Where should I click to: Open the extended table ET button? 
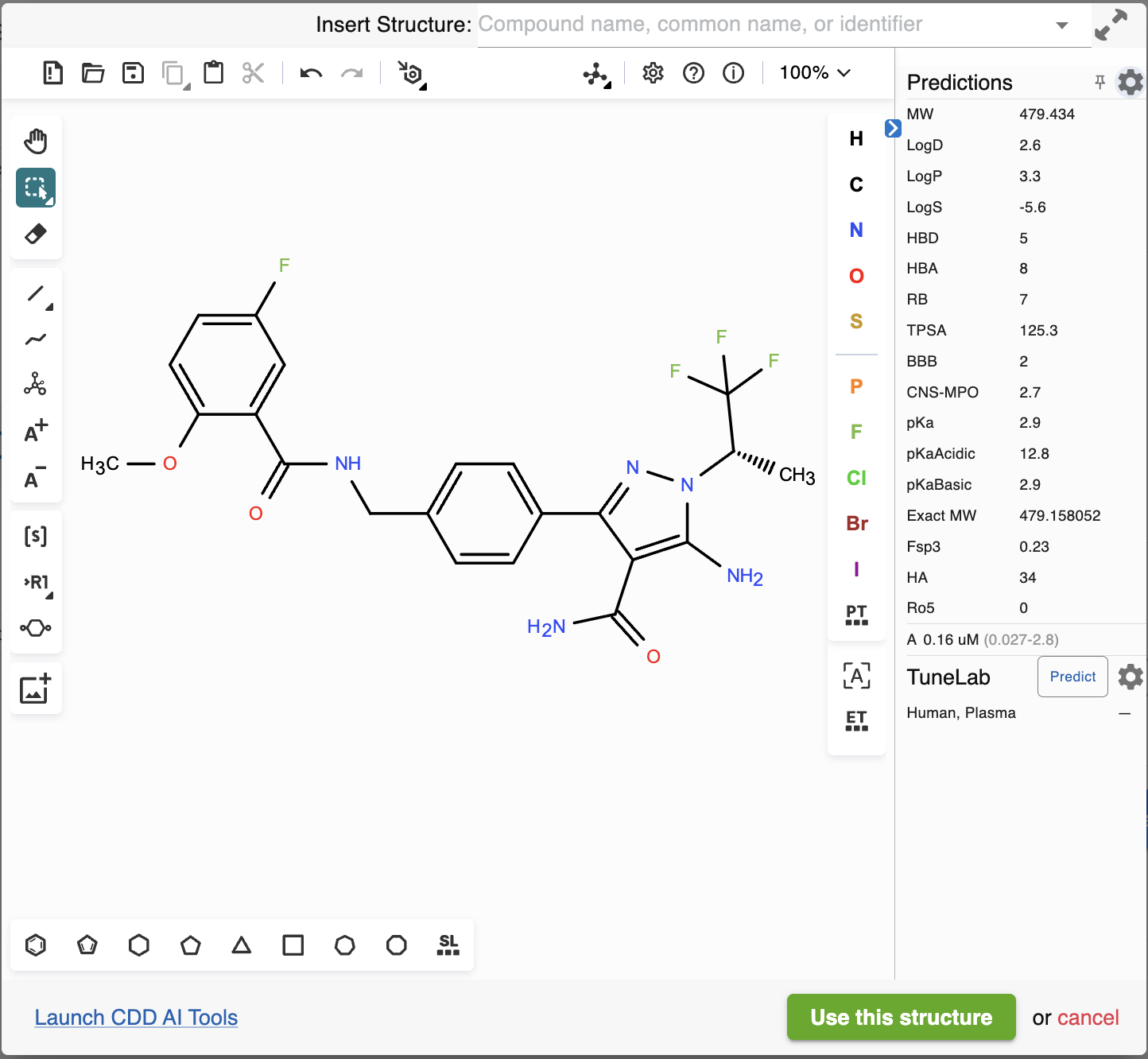[x=856, y=720]
